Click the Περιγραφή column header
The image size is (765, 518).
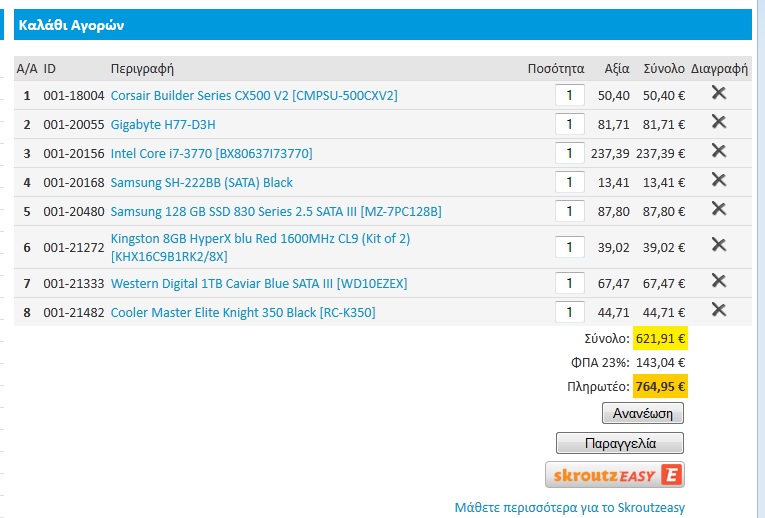coord(142,68)
